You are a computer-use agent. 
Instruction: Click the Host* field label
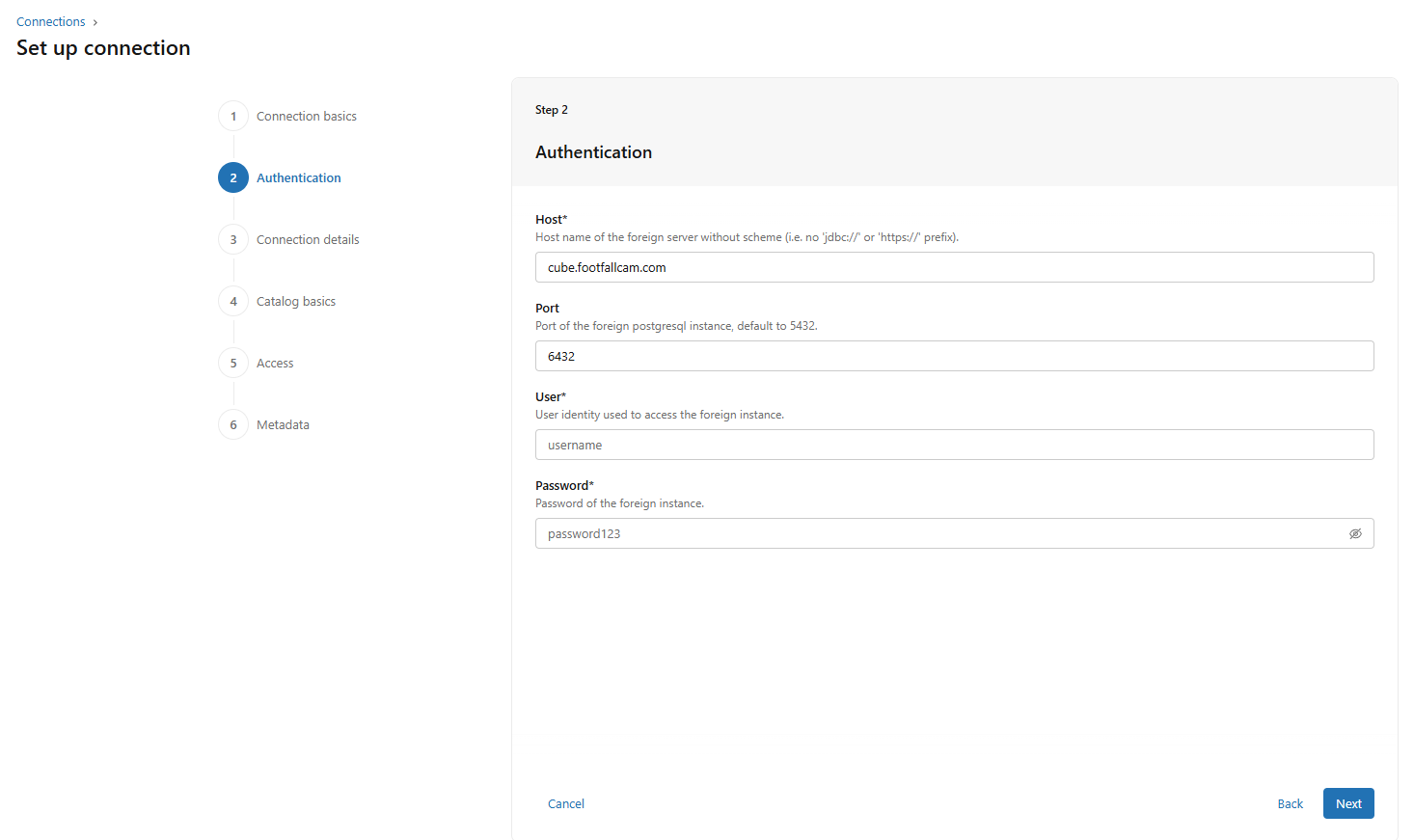tap(552, 220)
